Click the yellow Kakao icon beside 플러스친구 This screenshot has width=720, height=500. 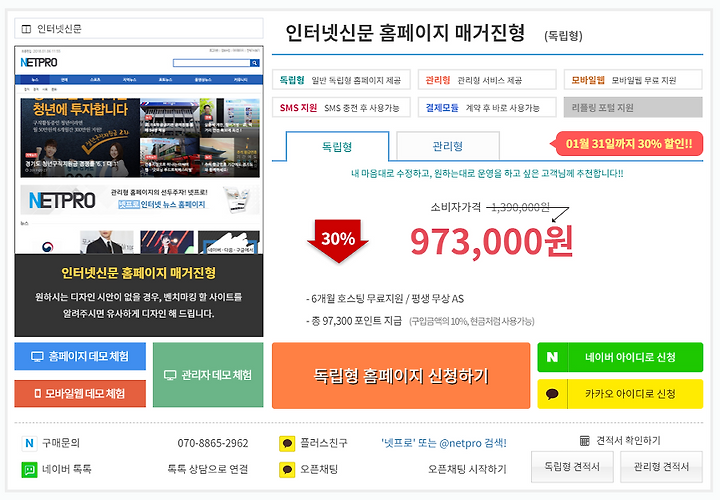point(287,444)
